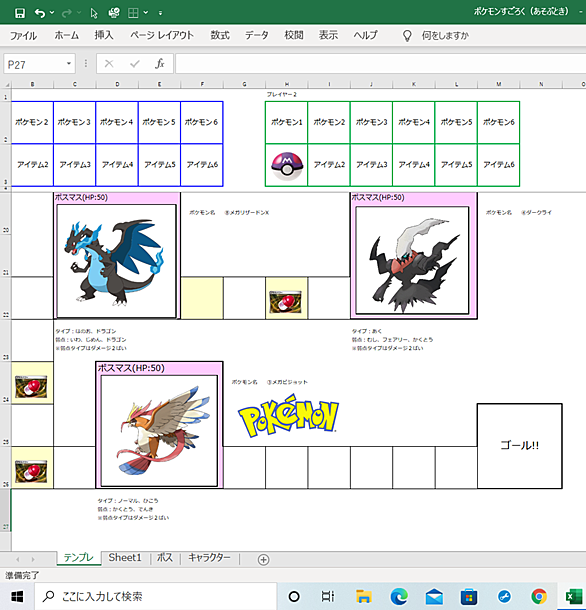Open the Mail app on the taskbar

[434, 596]
